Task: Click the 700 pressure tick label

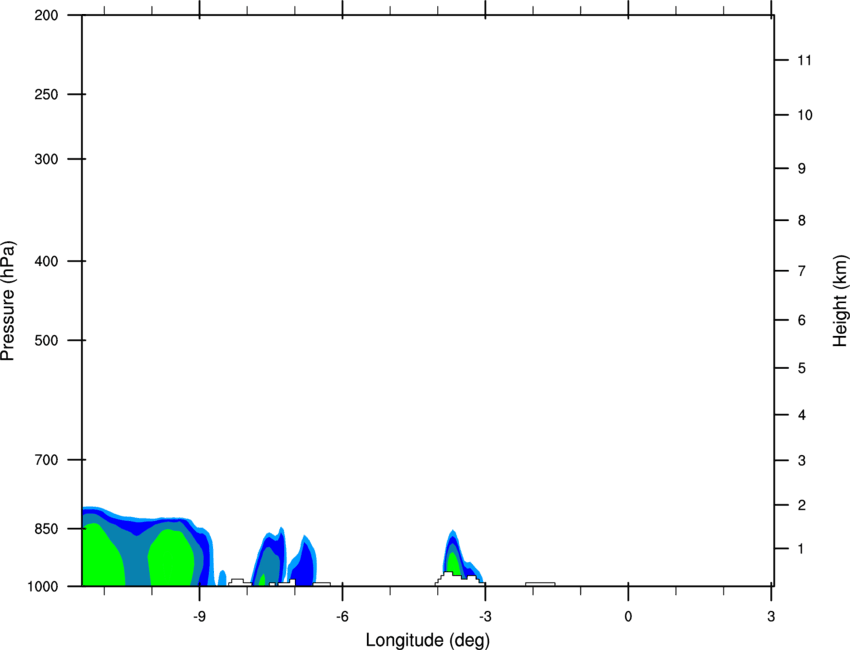Action: 46,460
